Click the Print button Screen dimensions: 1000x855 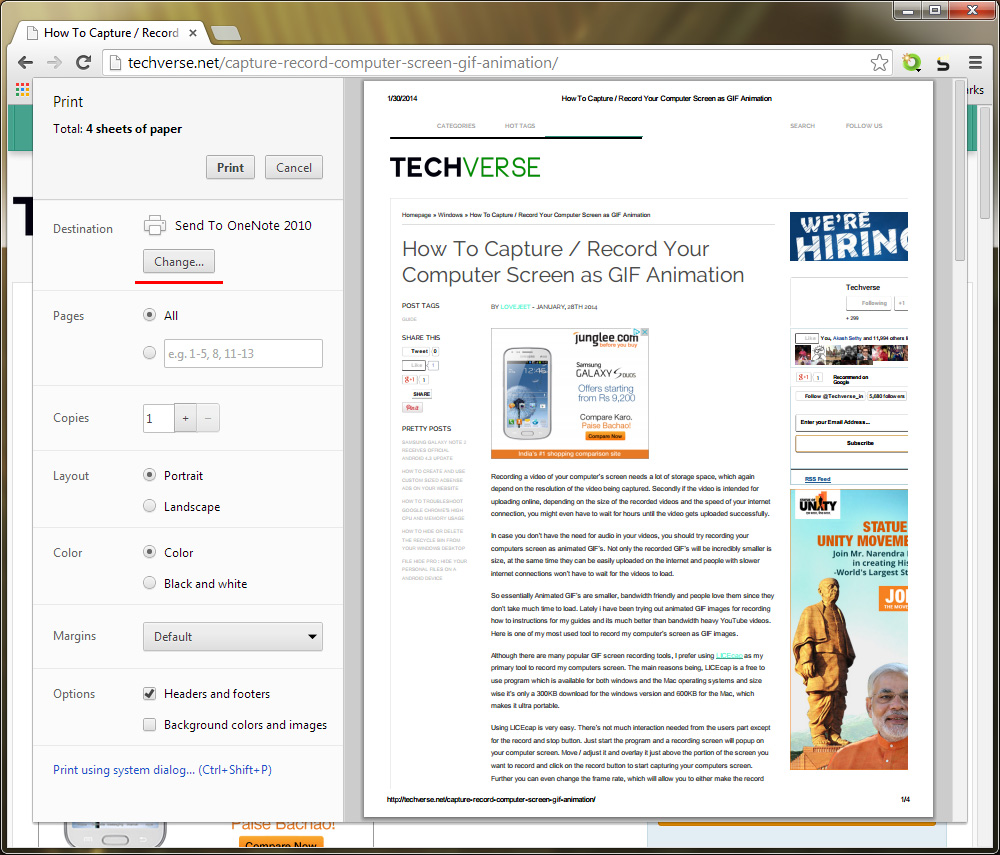click(230, 168)
